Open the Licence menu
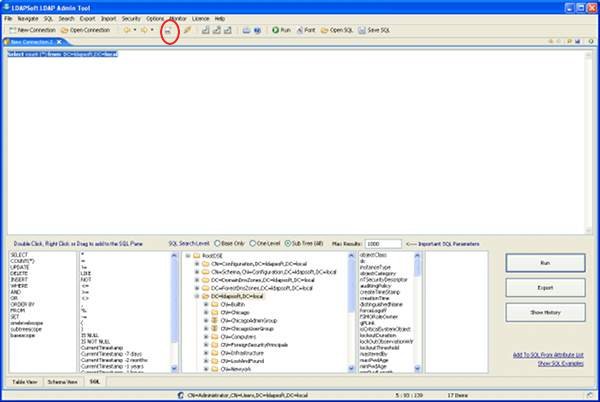Image resolution: width=600 pixels, height=402 pixels. (201, 18)
